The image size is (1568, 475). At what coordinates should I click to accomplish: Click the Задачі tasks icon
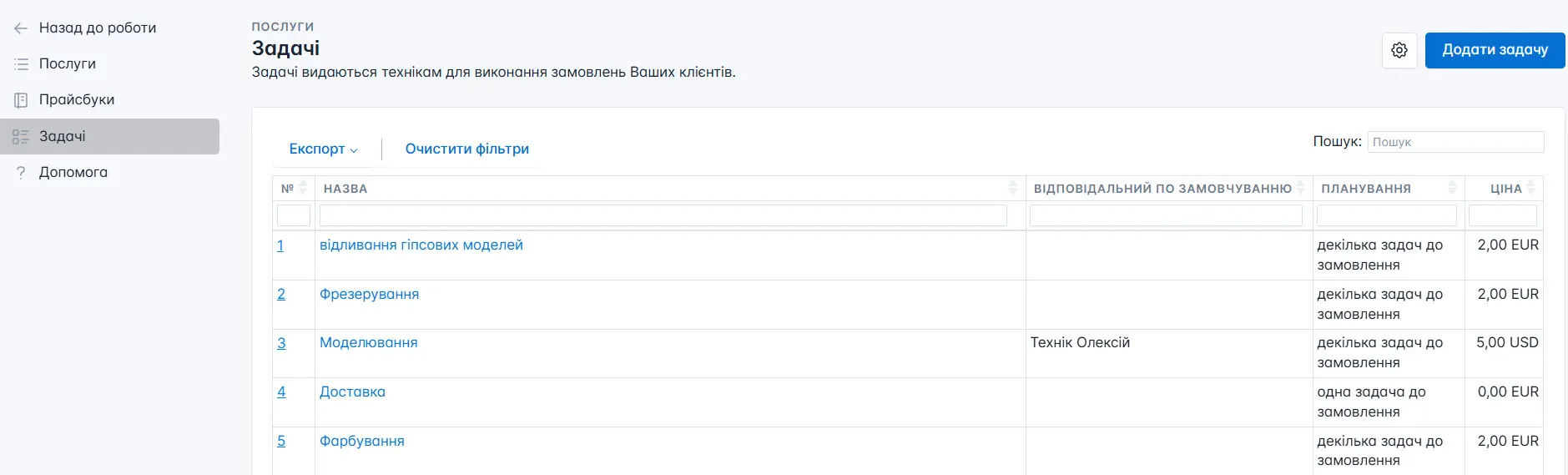[x=21, y=137]
